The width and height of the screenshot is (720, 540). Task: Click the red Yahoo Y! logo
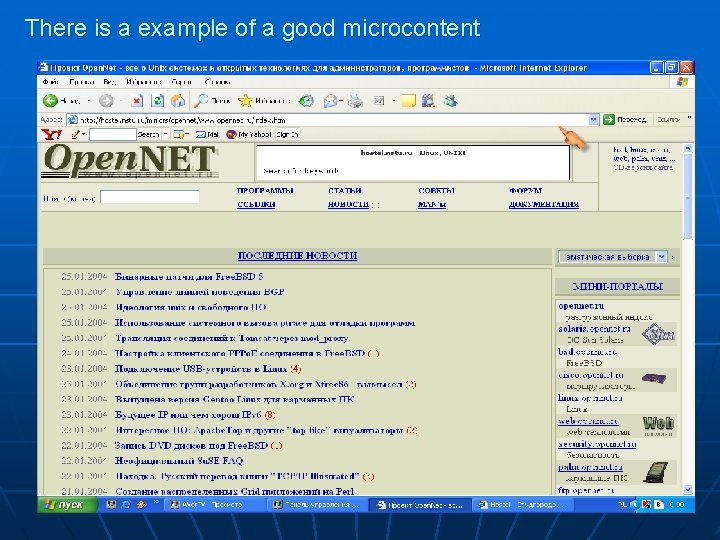[51, 135]
